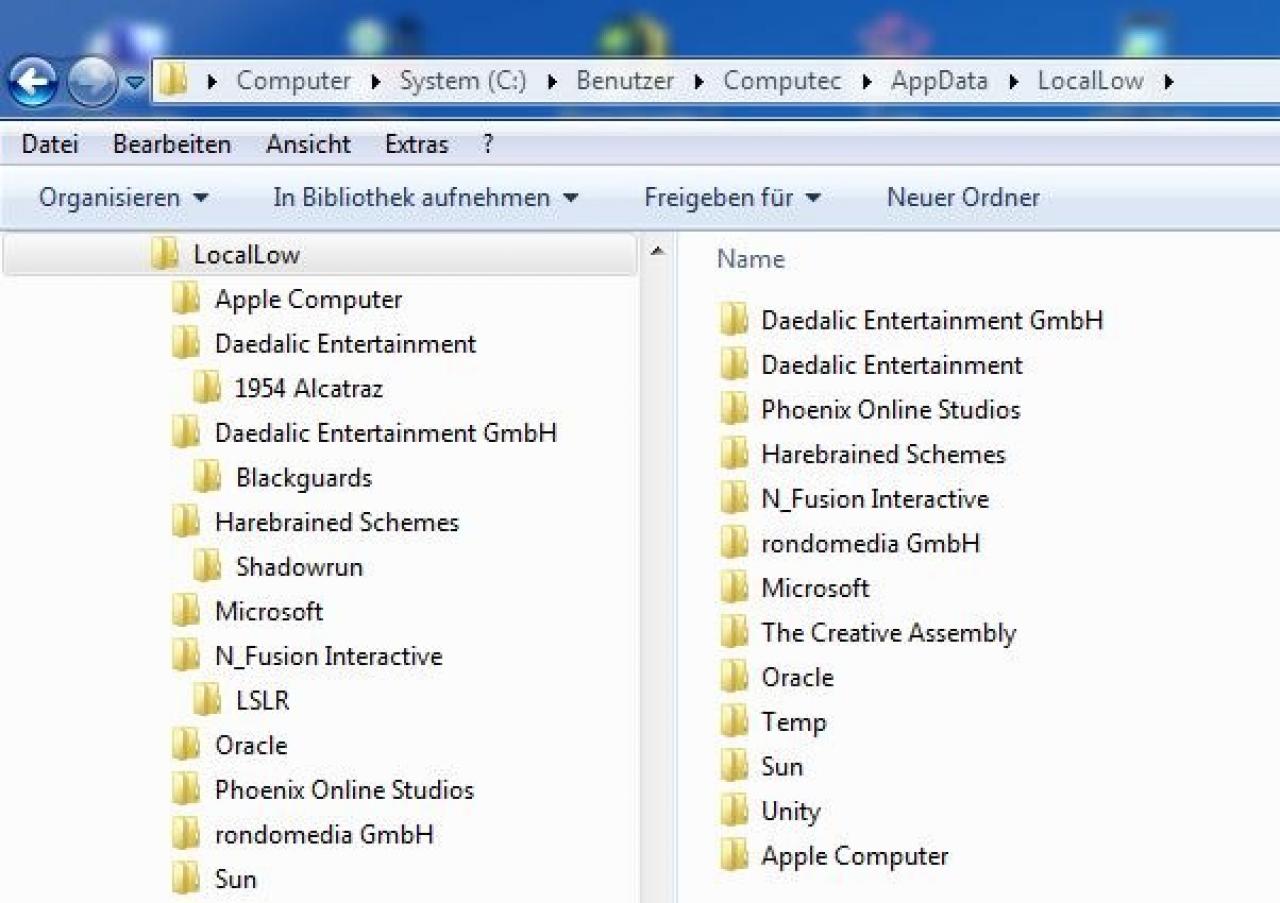Select N_Fusion Interactive in the navigation tree
This screenshot has height=903, width=1280.
coord(328,656)
